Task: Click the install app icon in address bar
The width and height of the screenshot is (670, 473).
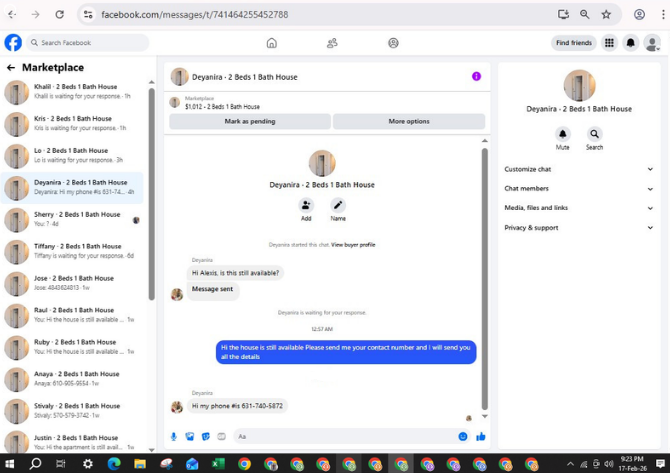Action: (x=563, y=15)
